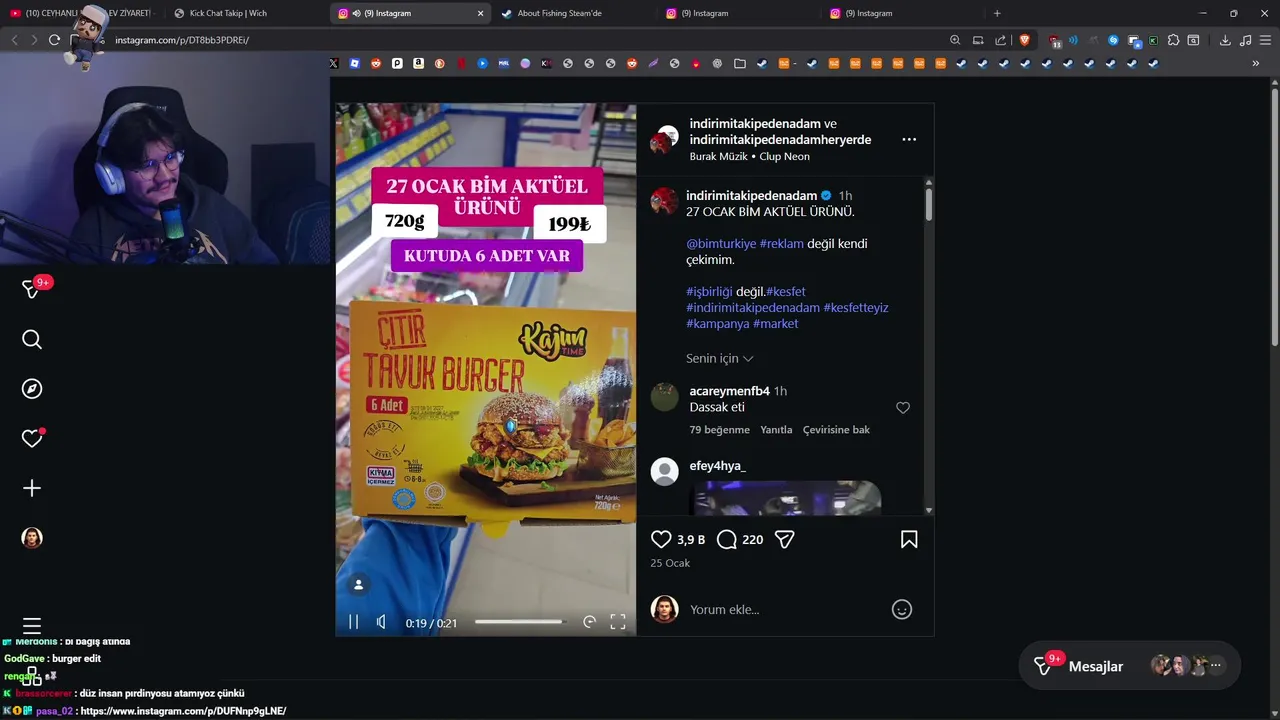Open browser downloads
This screenshot has height=720, width=1280.
(x=1225, y=40)
